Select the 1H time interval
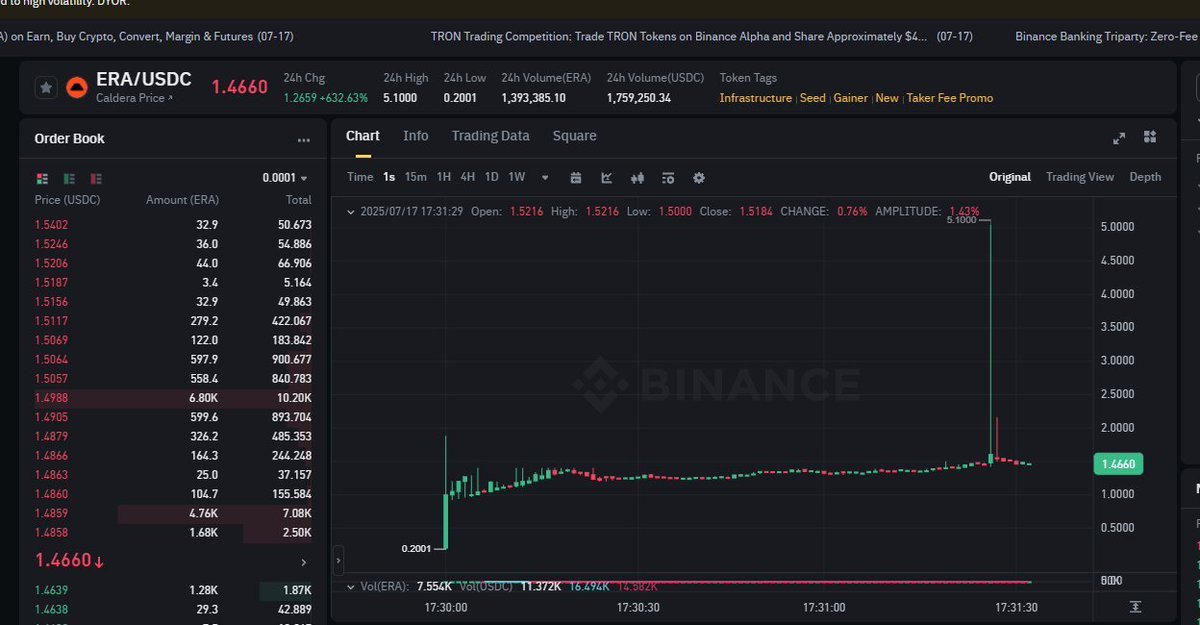Screen dimensions: 1200x625 444,177
